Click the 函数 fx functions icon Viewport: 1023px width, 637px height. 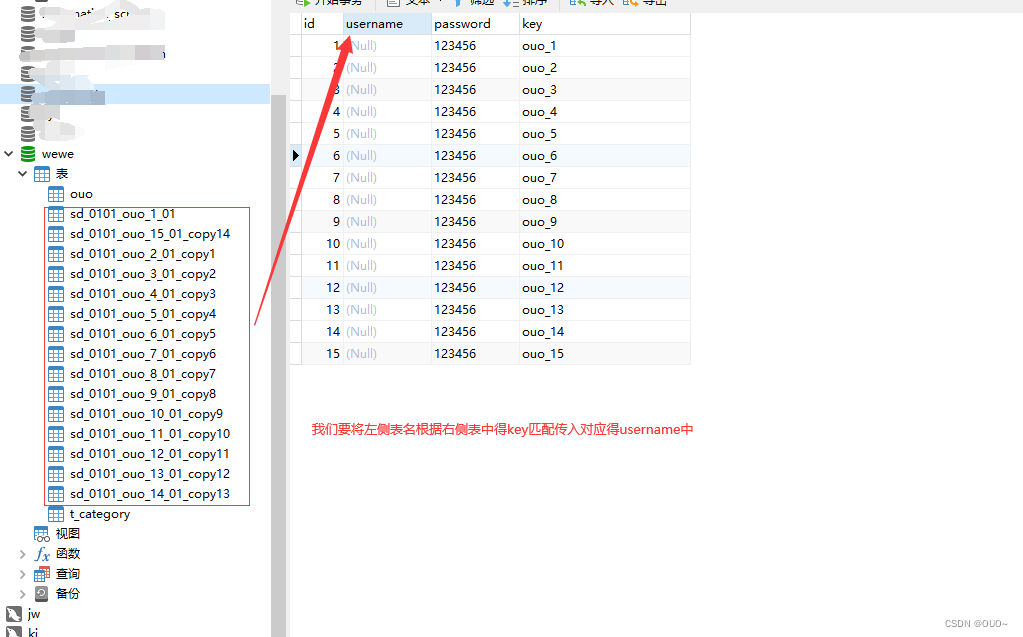[42, 554]
